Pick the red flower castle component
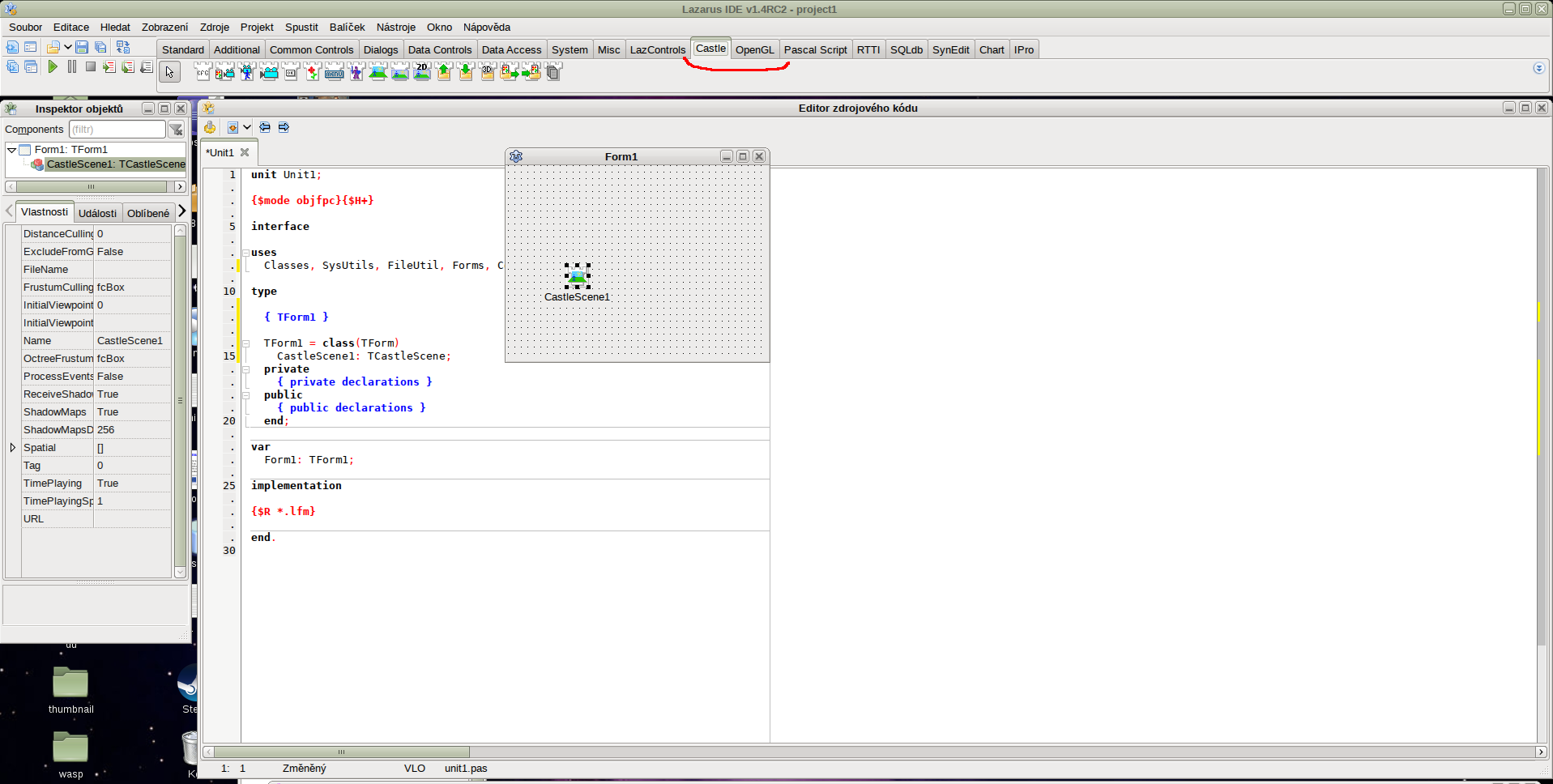 click(312, 72)
